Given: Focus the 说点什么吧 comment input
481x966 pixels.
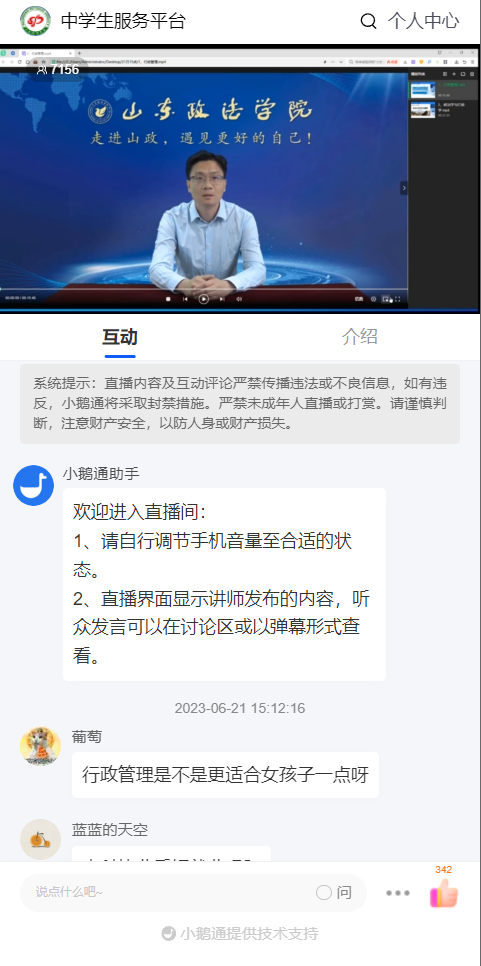Looking at the screenshot, I should [x=166, y=893].
